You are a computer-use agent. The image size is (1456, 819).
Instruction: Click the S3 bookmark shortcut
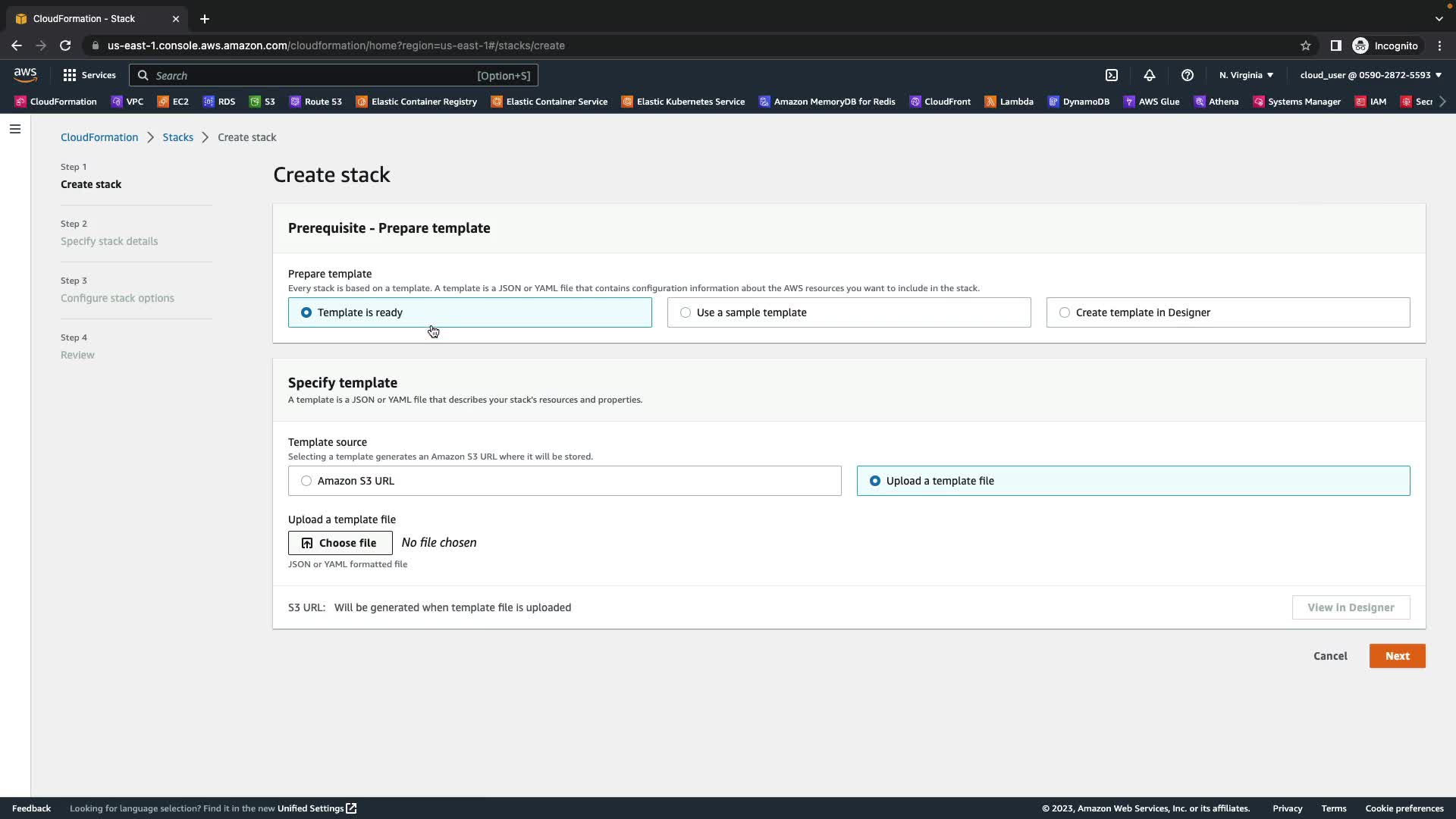coord(262,102)
